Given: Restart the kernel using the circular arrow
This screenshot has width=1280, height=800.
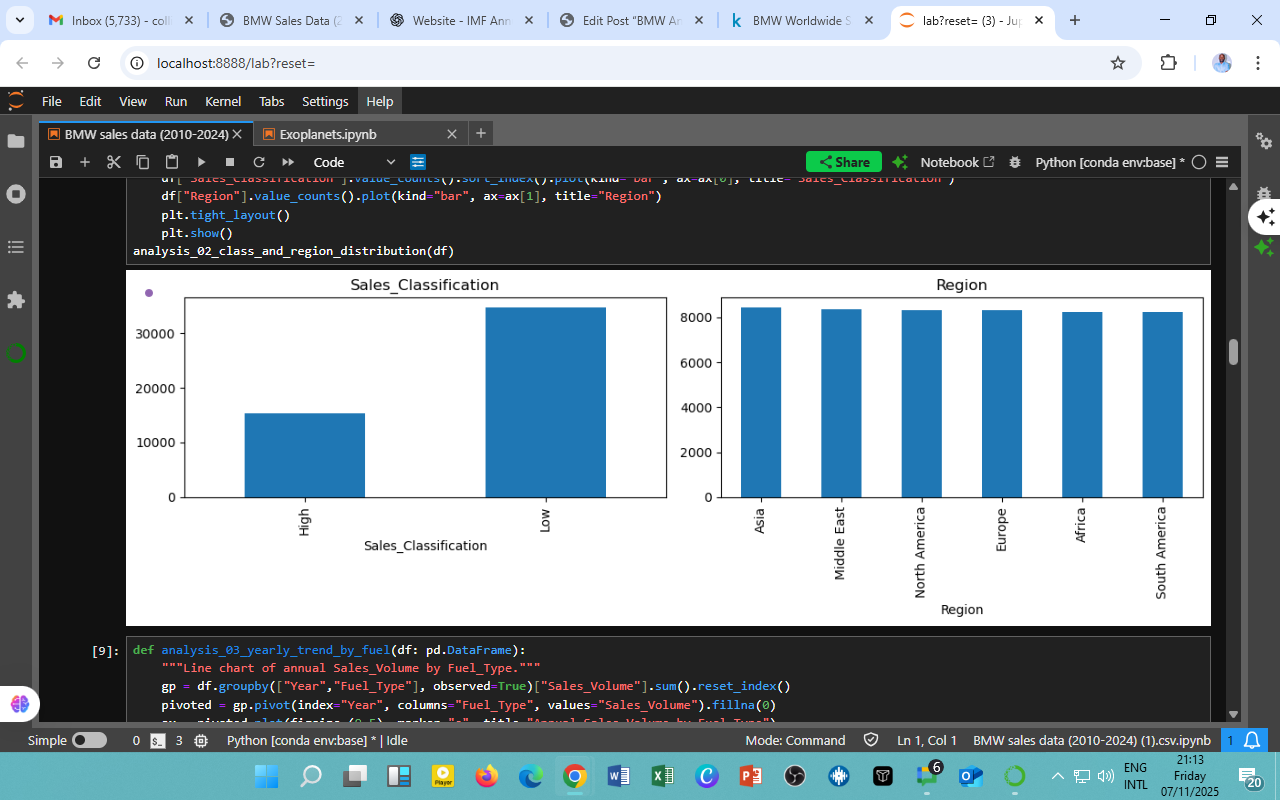Looking at the screenshot, I should tap(259, 162).
